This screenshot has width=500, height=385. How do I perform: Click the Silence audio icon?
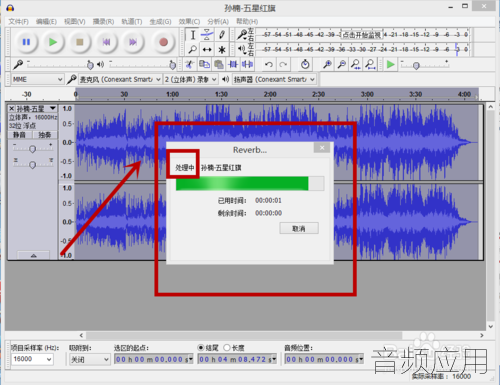click(247, 64)
